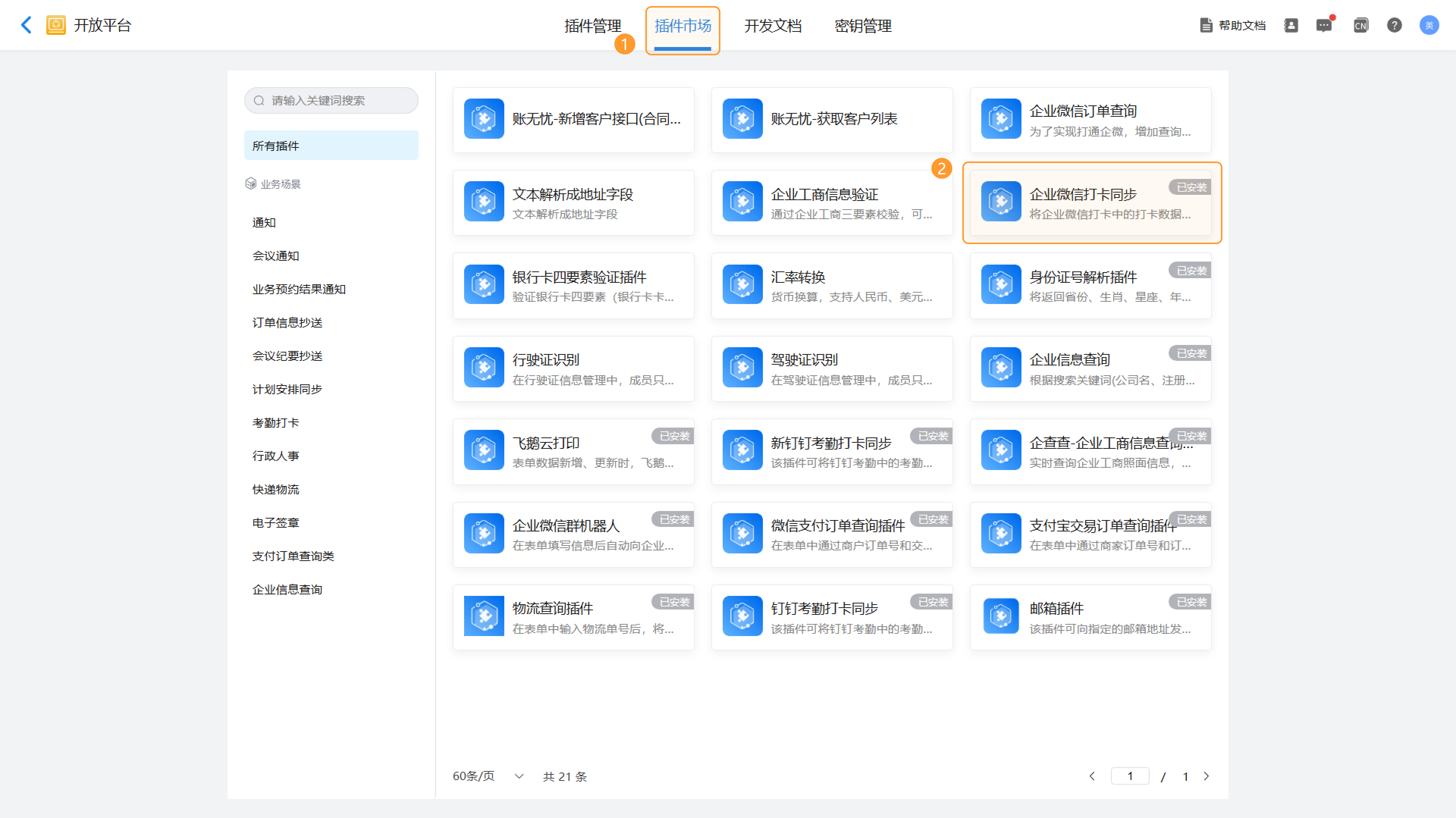Click the 企业微信订单查询 title text

tap(1083, 111)
